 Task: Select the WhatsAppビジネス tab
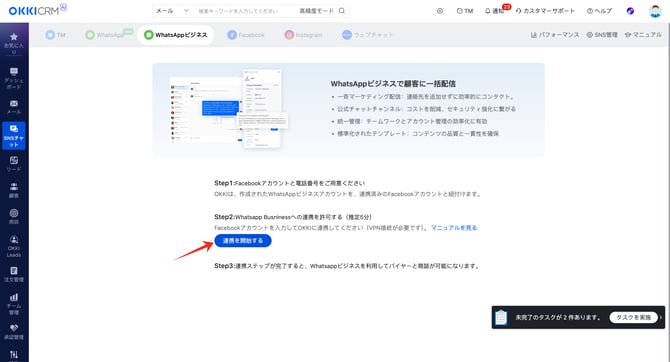click(x=176, y=35)
